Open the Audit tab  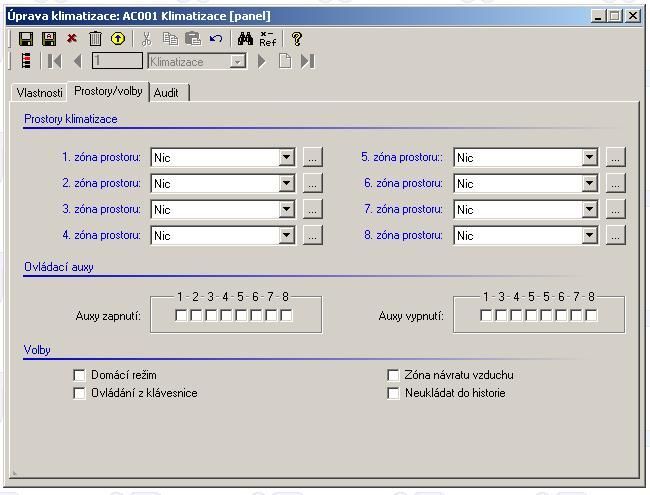pos(166,93)
